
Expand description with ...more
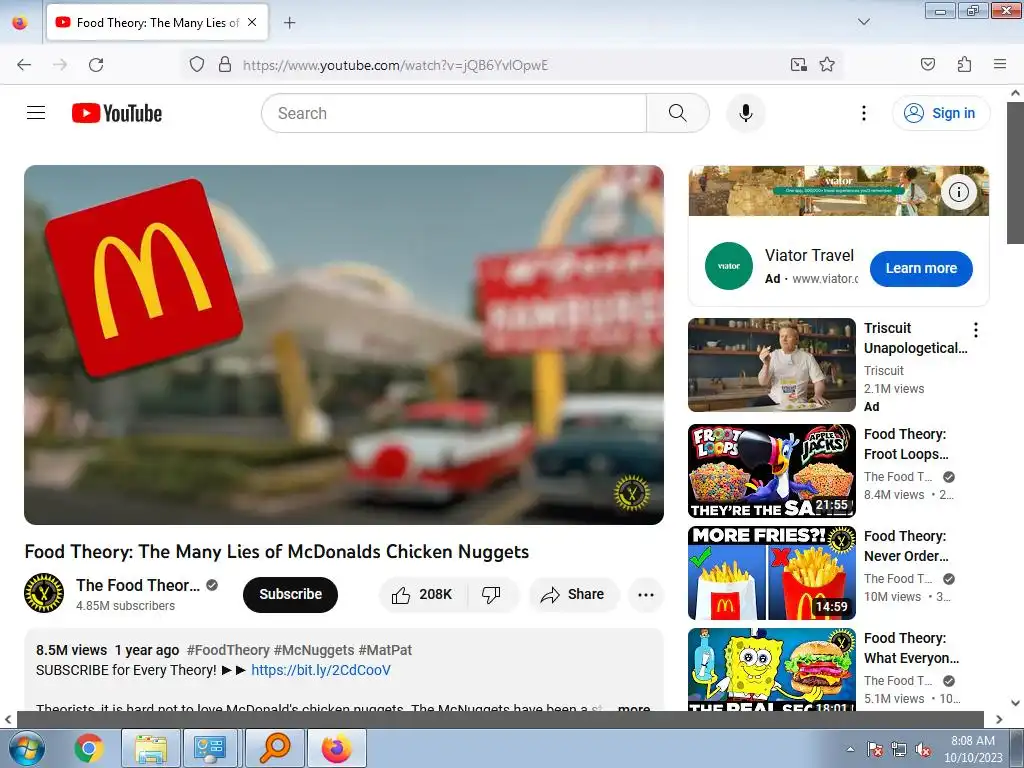click(x=633, y=707)
